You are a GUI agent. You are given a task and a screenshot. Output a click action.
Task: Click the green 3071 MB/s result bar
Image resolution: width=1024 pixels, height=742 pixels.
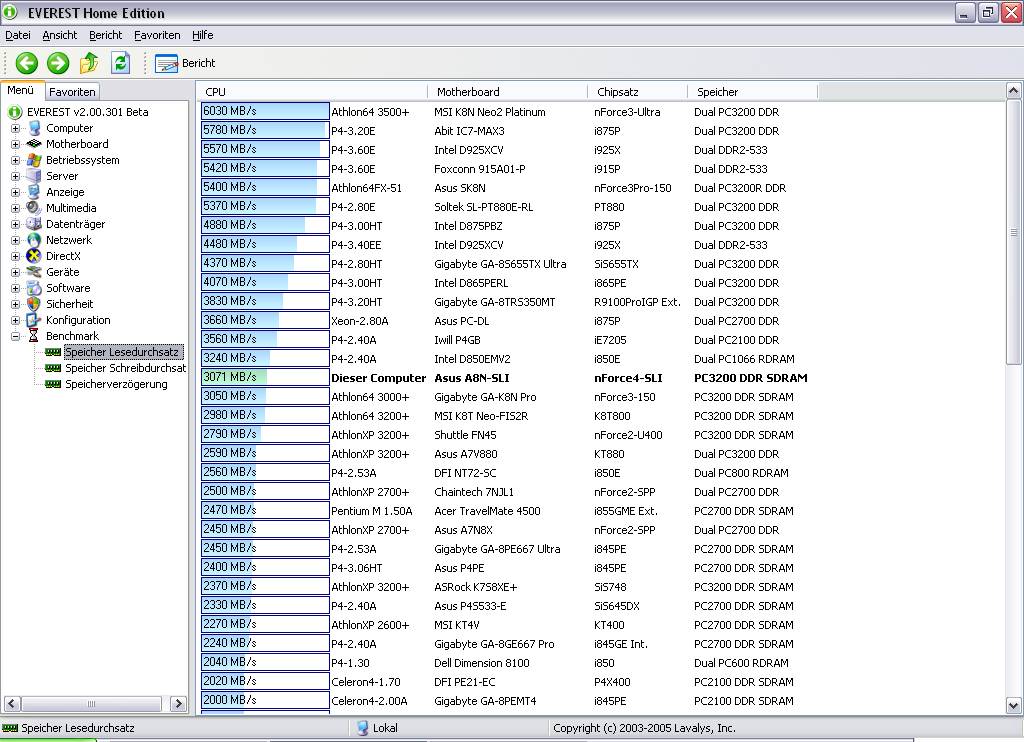coord(265,377)
